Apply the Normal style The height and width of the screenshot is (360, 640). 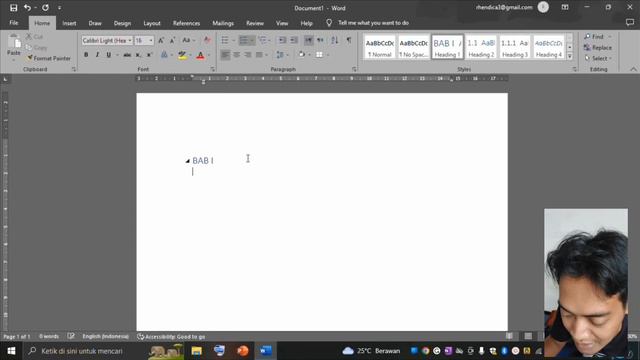pyautogui.click(x=380, y=47)
